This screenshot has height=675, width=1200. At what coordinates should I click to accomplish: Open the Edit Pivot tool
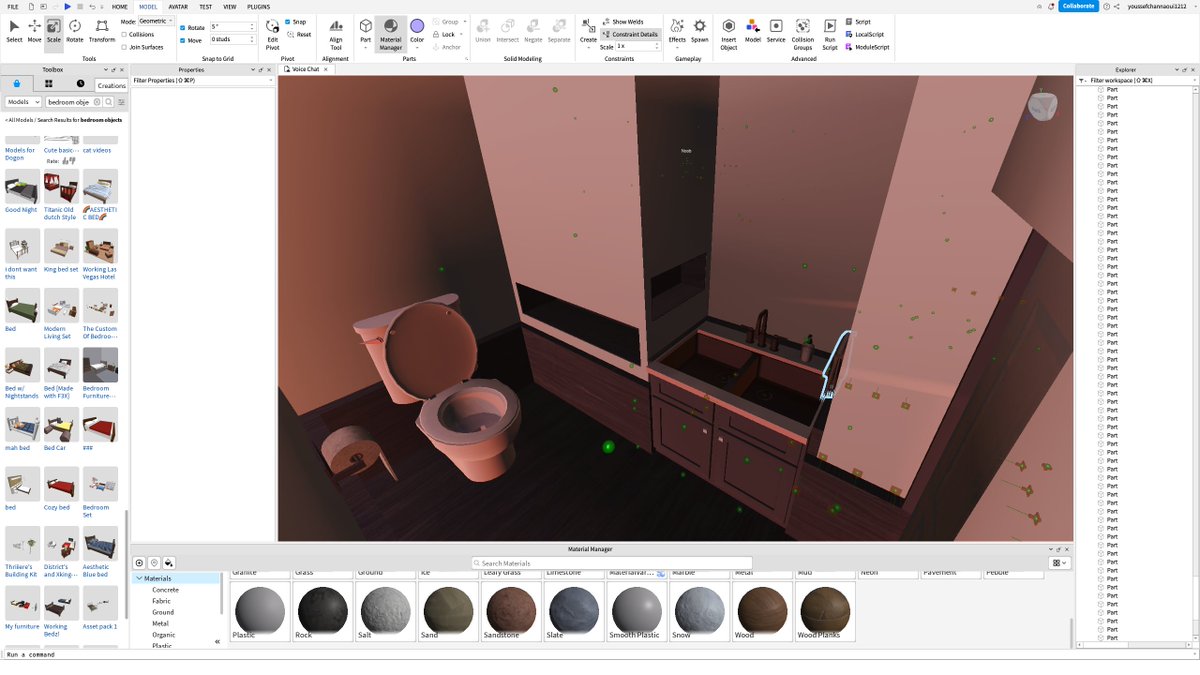coord(272,33)
